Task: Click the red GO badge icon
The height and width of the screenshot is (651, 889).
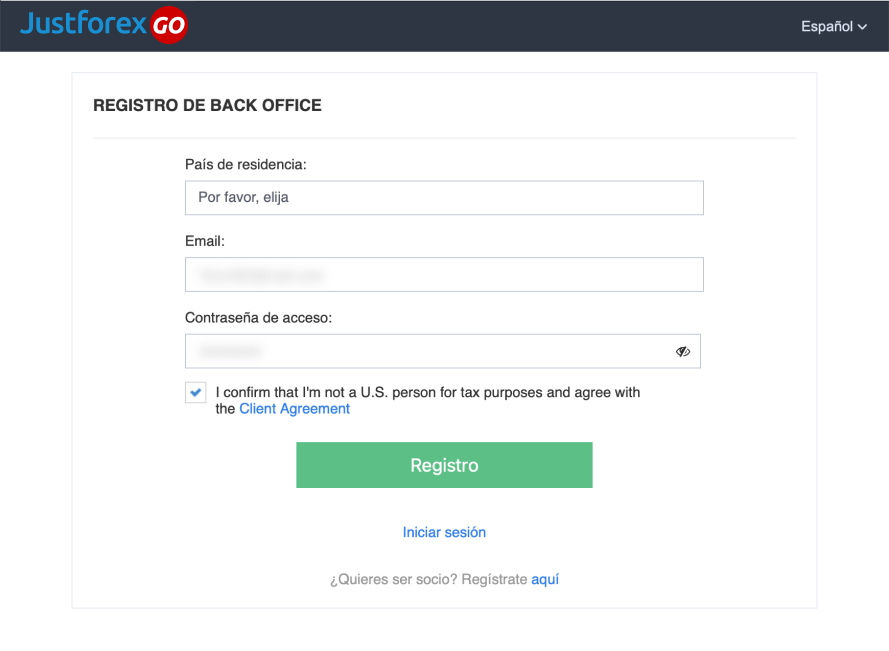Action: (168, 25)
